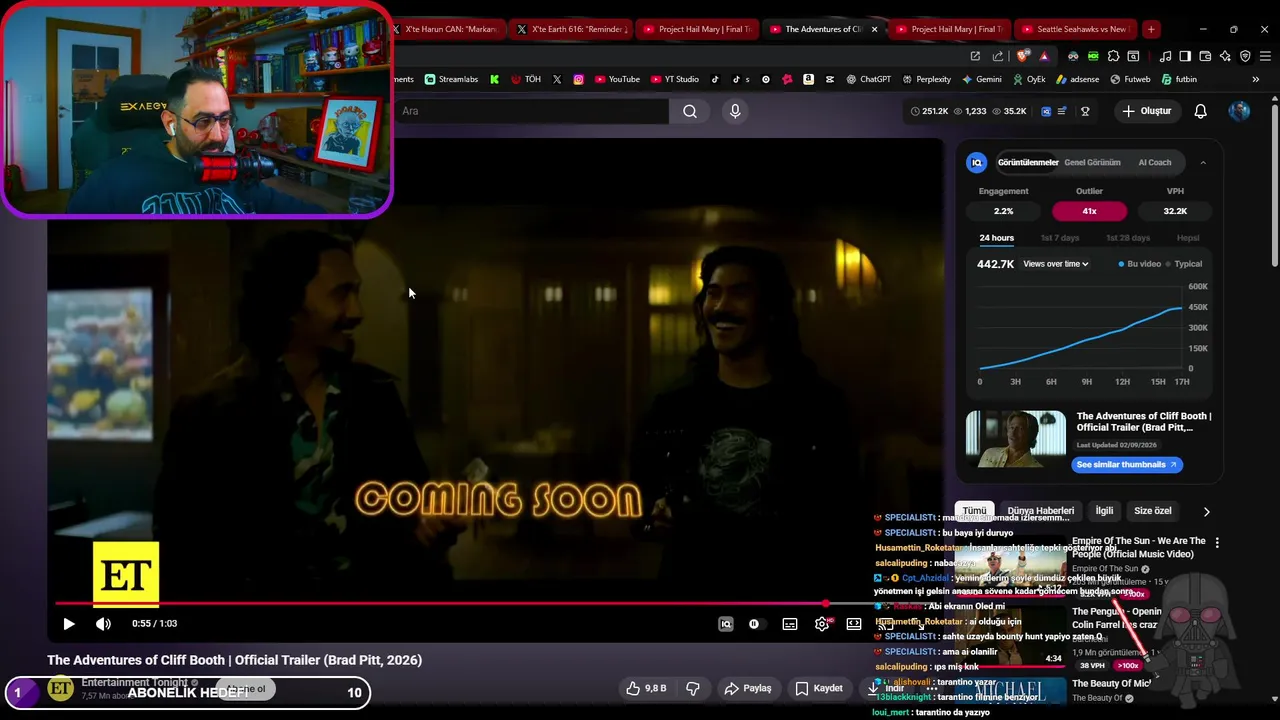
Task: Select Dünya Haberleri filter chip
Action: click(x=1041, y=511)
